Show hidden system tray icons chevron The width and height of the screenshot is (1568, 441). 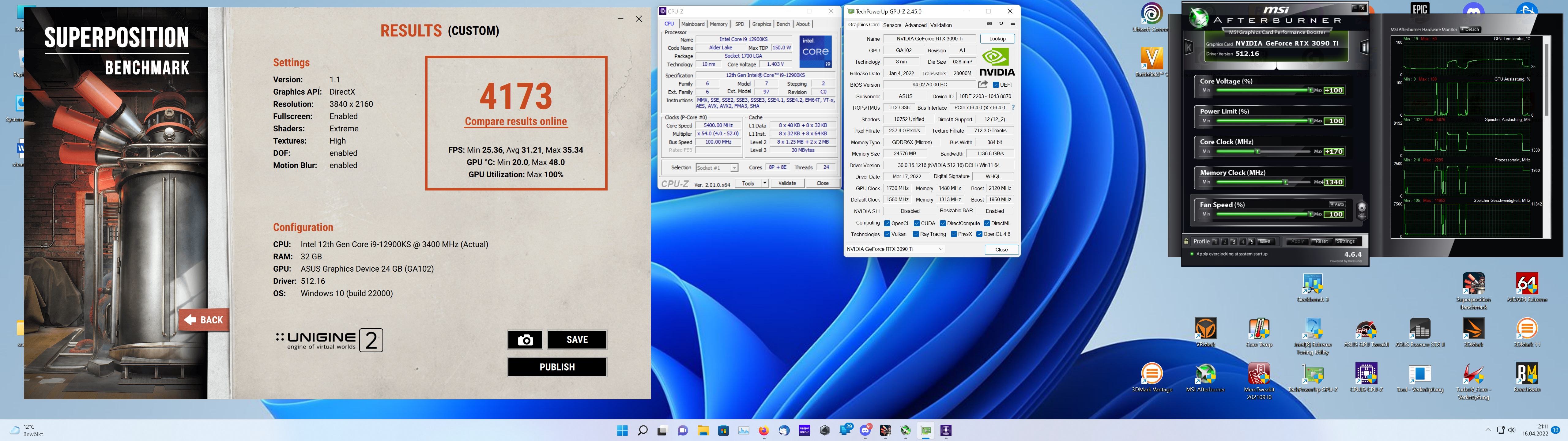tap(1488, 431)
